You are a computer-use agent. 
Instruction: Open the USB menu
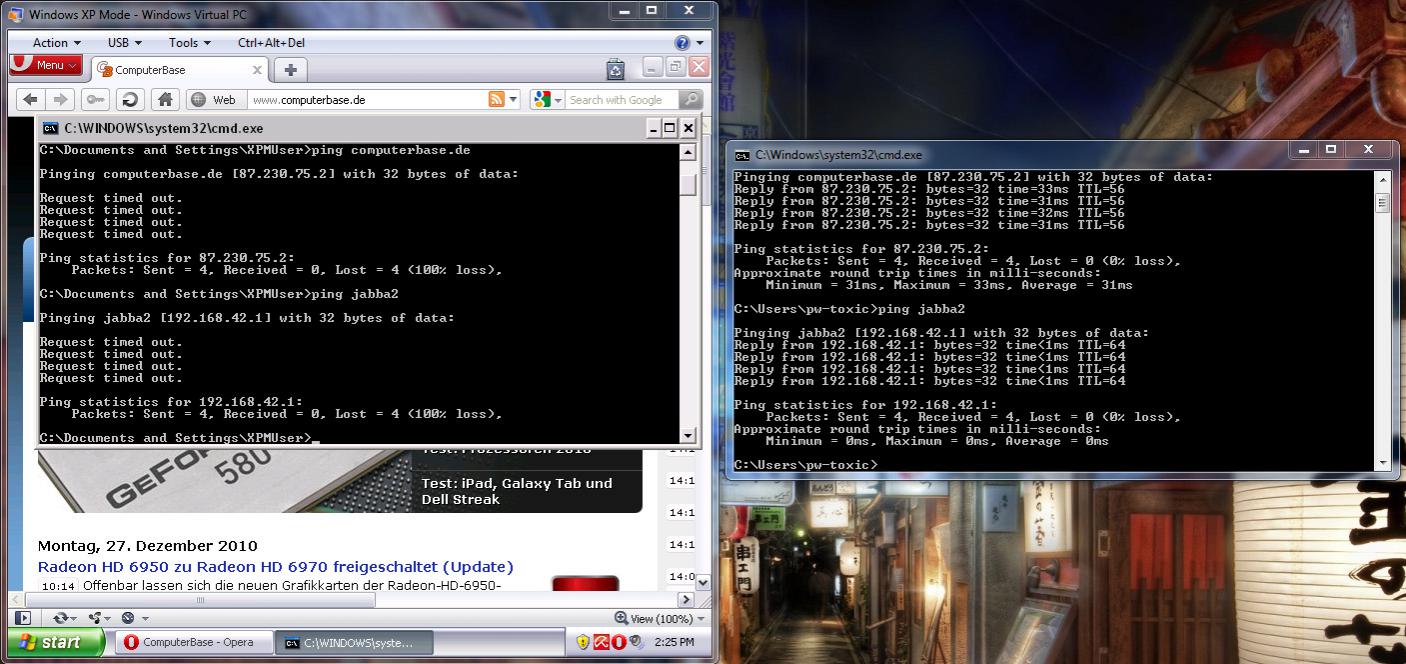[x=125, y=43]
